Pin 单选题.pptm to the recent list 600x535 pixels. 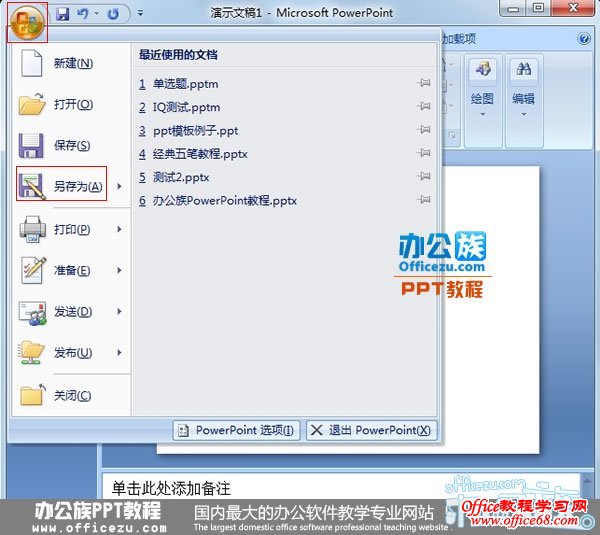[424, 83]
